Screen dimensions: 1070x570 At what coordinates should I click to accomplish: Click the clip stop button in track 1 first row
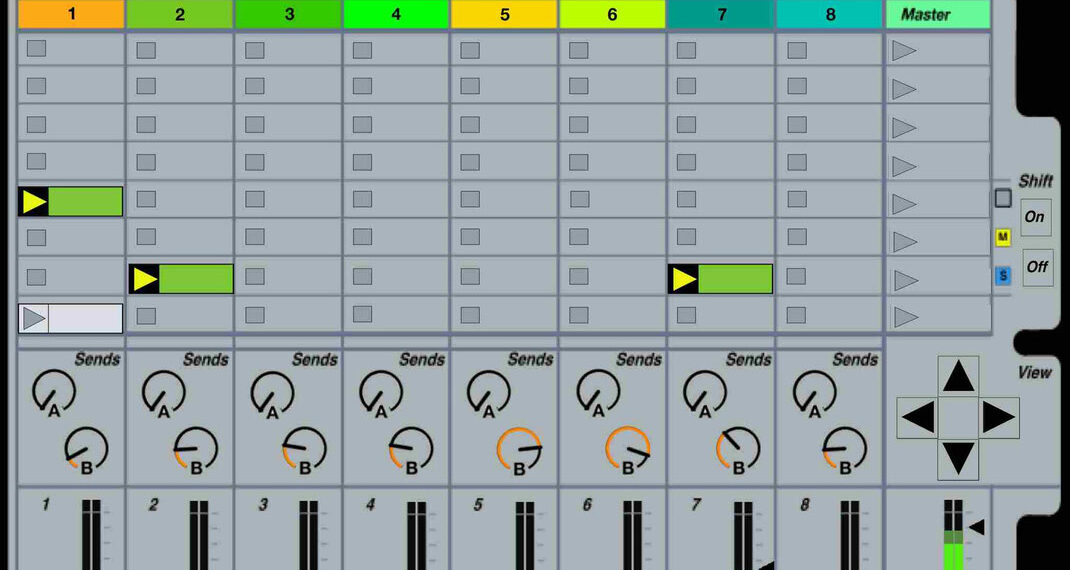[x=36, y=48]
